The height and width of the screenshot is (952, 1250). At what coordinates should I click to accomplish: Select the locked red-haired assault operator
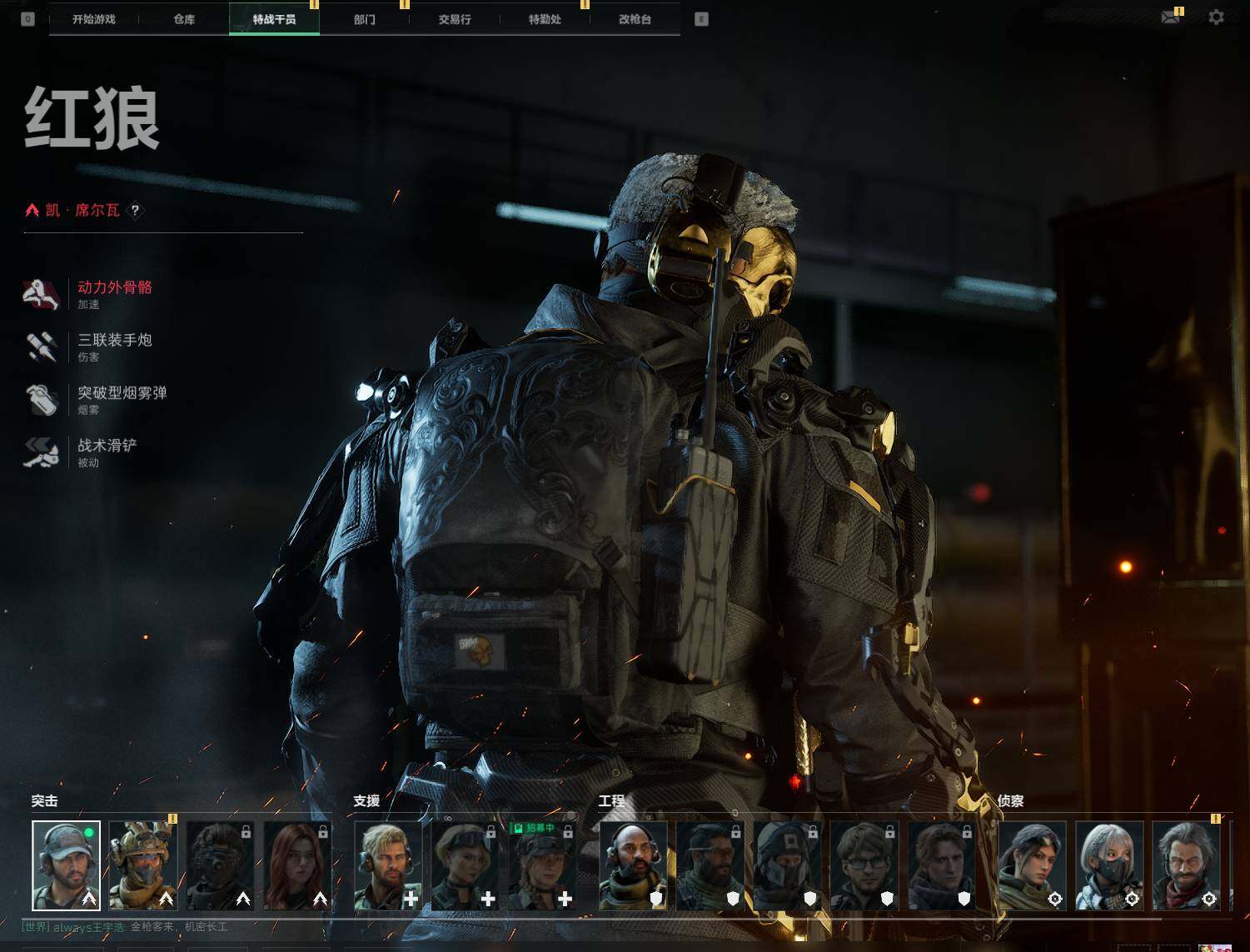click(x=297, y=865)
